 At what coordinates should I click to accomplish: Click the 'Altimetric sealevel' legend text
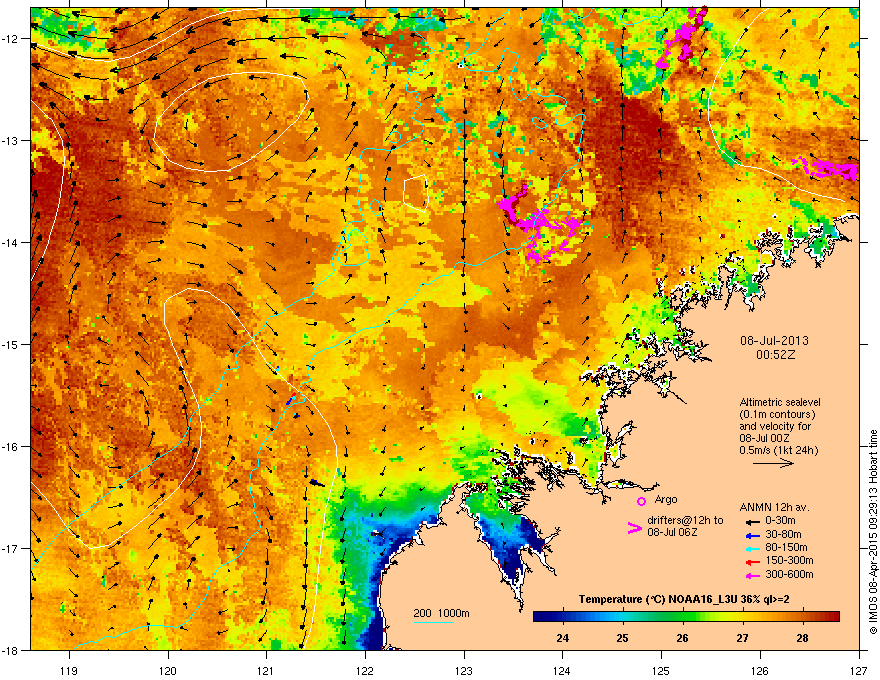click(780, 402)
